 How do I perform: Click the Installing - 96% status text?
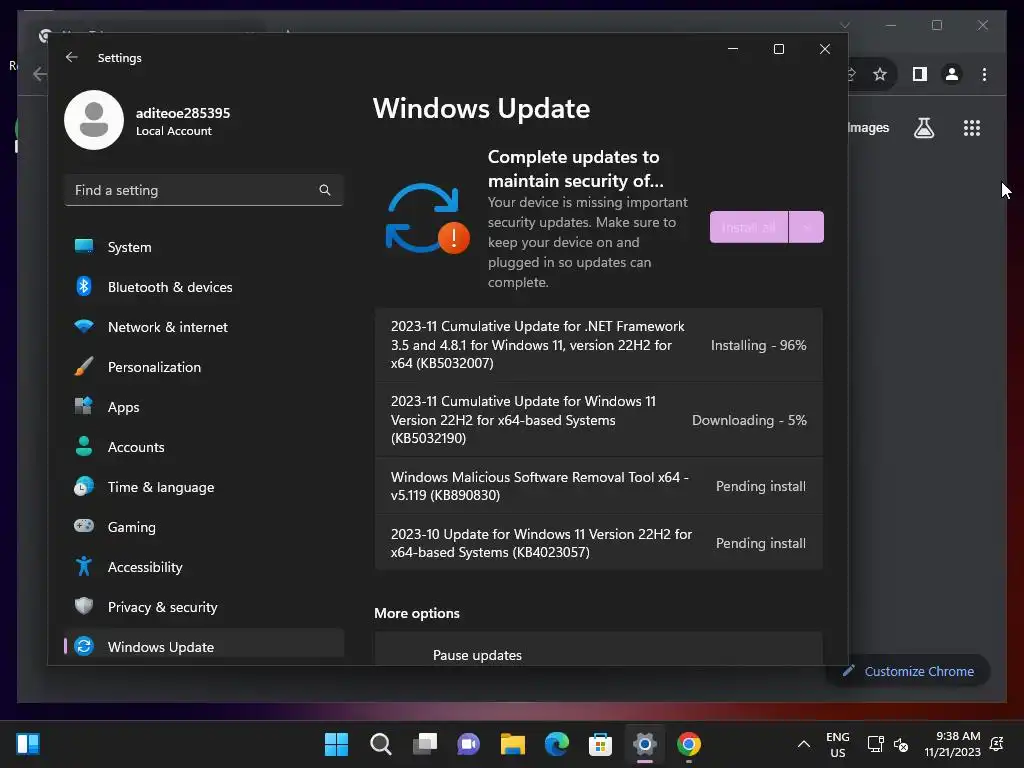[x=758, y=345]
